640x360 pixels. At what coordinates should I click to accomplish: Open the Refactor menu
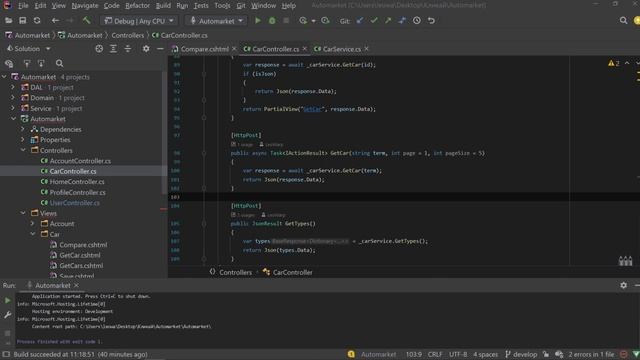[x=137, y=6]
